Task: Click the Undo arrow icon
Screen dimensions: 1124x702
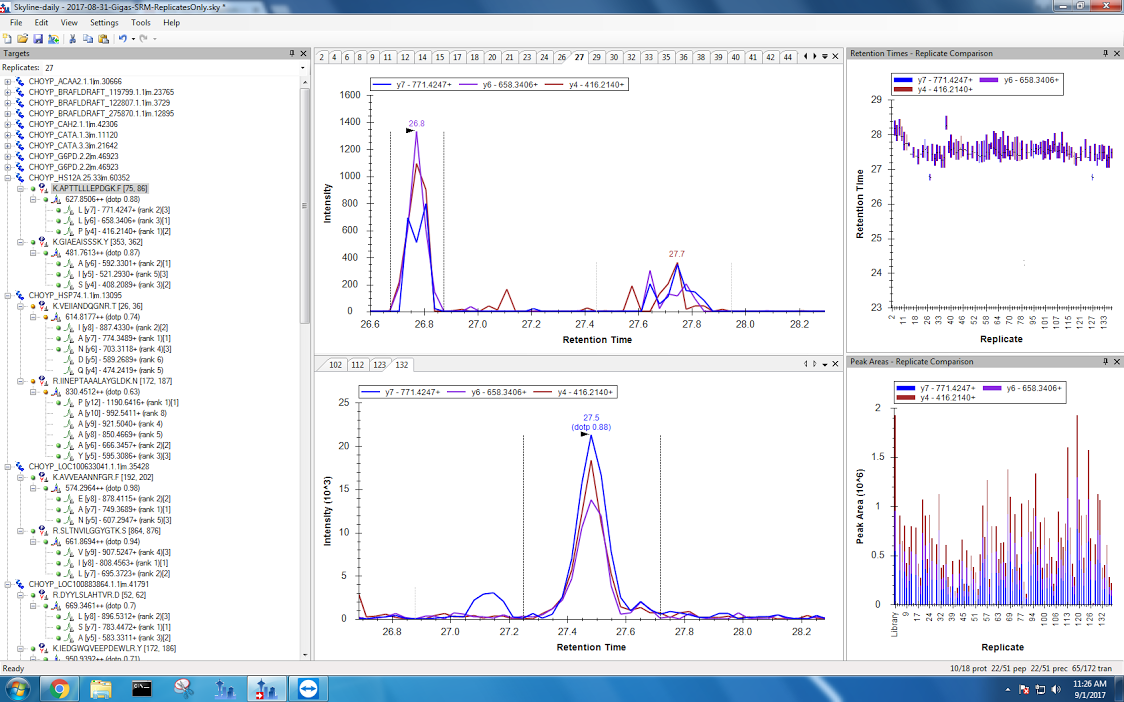Action: pyautogui.click(x=122, y=38)
